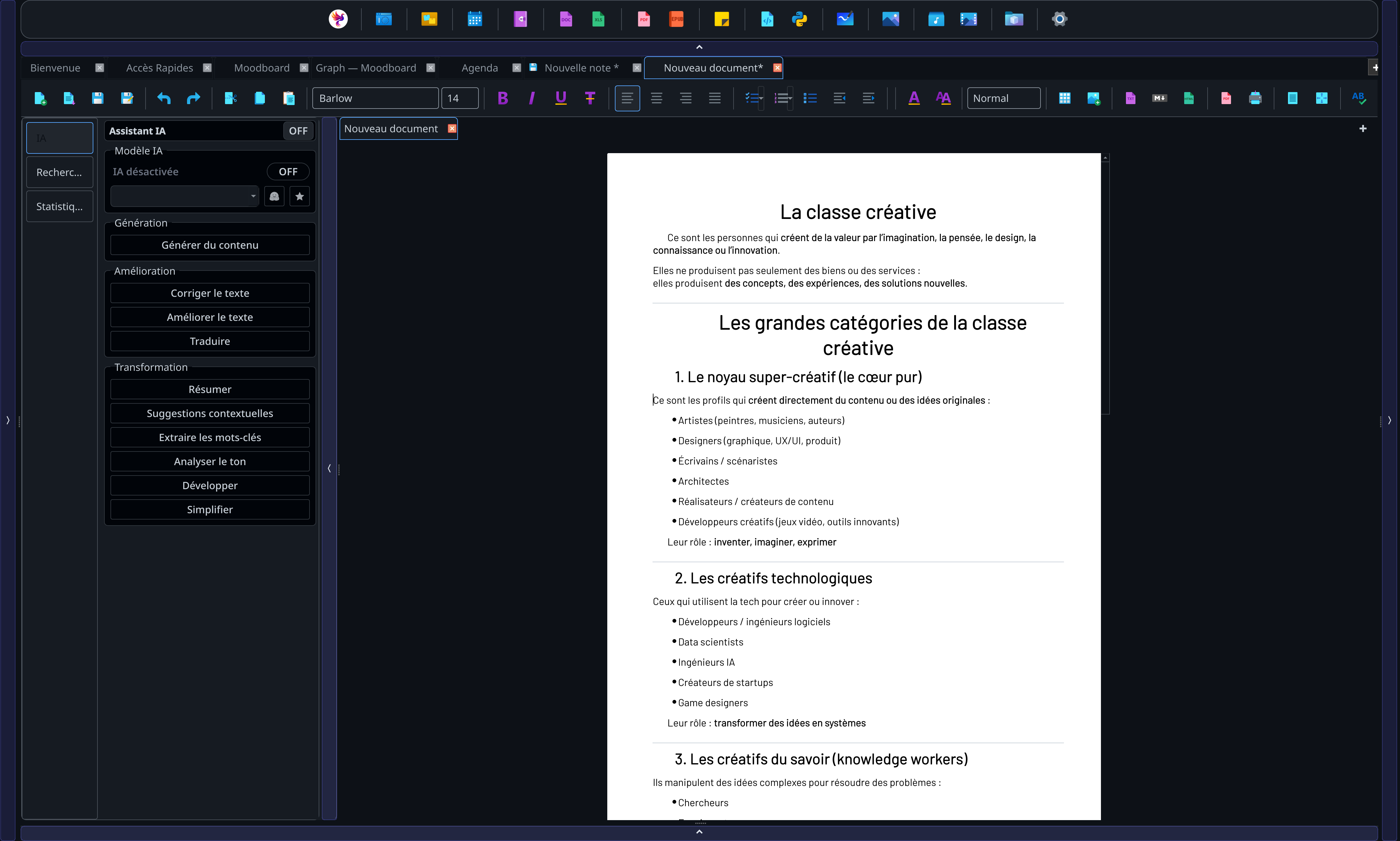Center align the text
This screenshot has height=841, width=1400.
coord(656,99)
